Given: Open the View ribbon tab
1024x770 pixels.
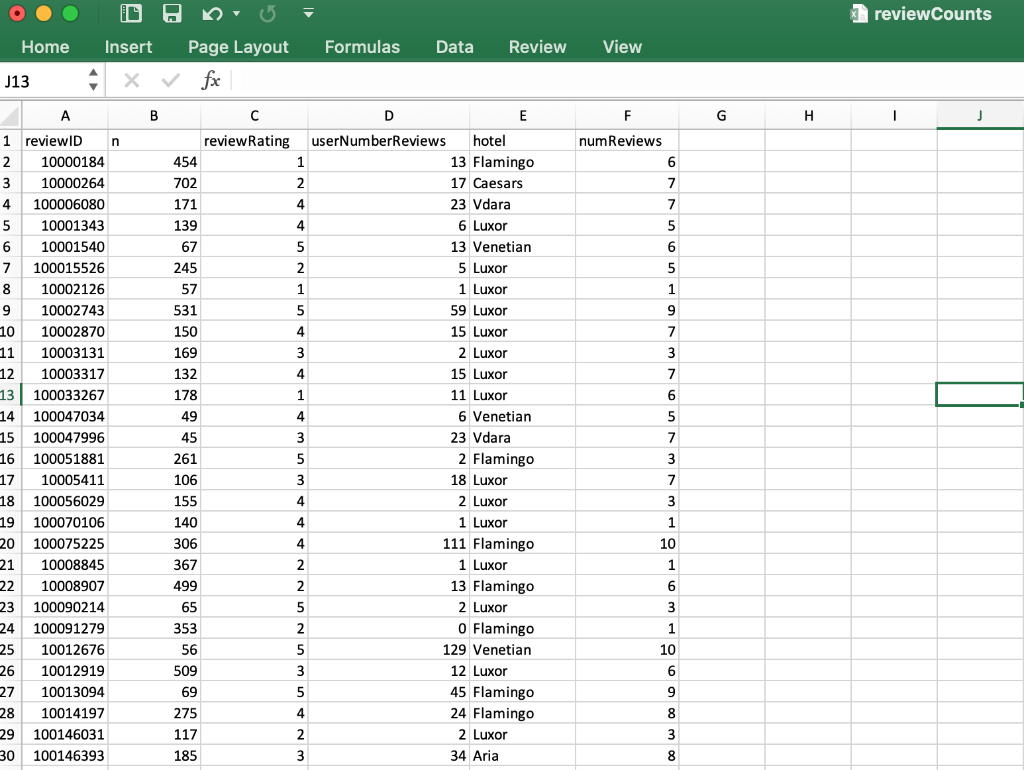Looking at the screenshot, I should point(622,47).
